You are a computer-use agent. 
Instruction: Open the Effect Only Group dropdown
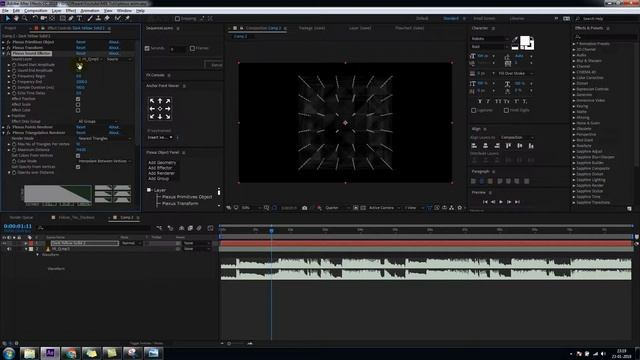tap(97, 122)
